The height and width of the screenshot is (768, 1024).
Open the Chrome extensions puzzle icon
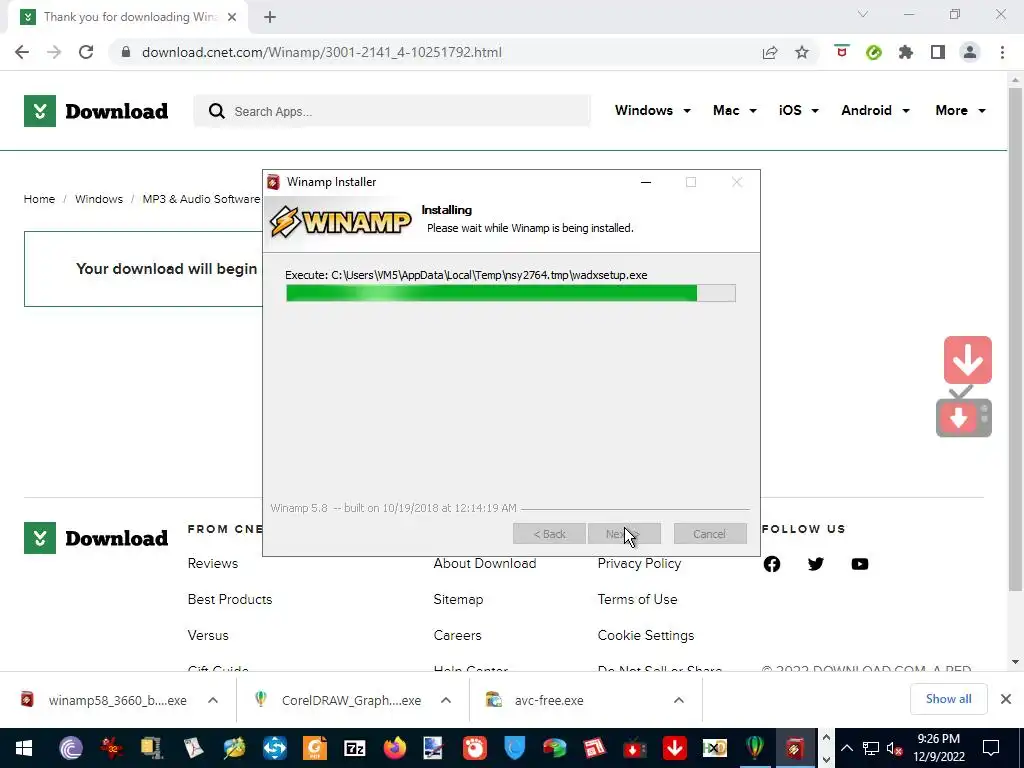point(906,52)
